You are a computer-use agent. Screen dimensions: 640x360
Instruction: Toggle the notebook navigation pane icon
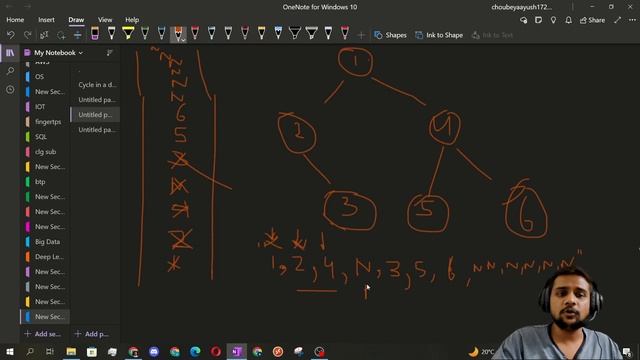10,53
